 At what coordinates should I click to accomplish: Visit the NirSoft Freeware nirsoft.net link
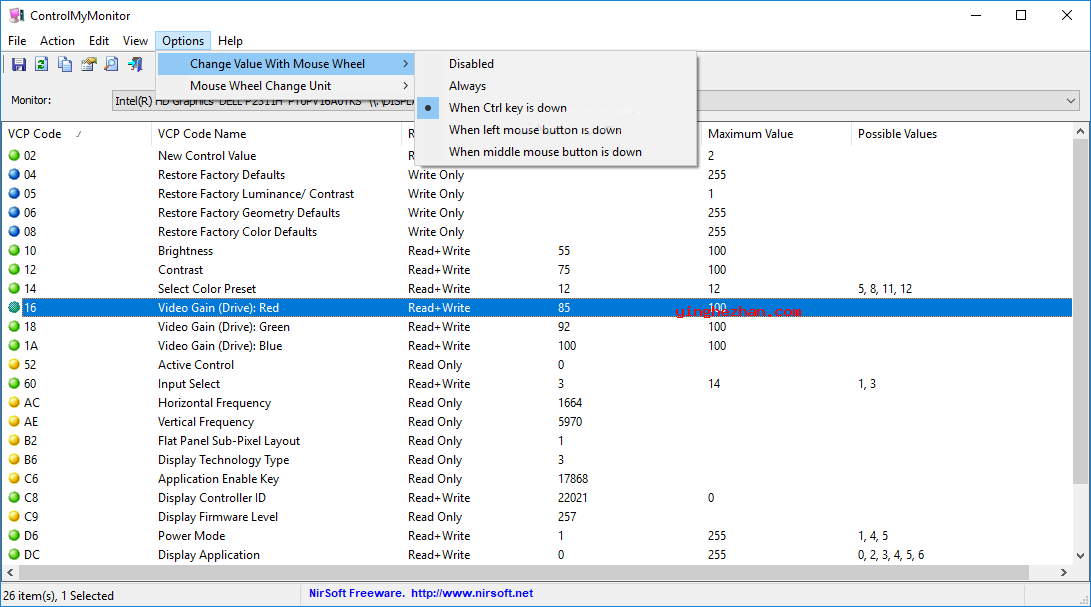pos(421,594)
